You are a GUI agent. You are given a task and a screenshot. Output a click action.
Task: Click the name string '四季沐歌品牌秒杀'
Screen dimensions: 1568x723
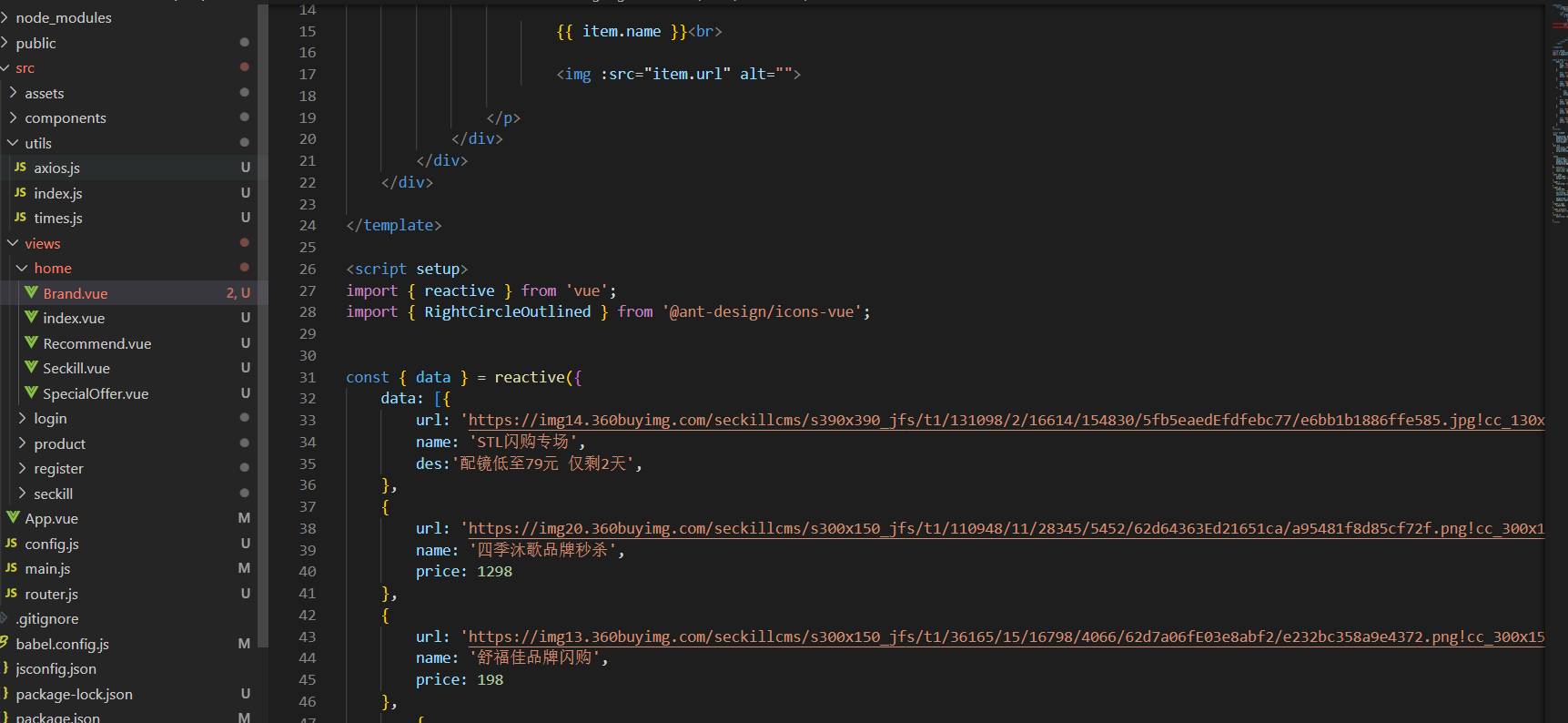click(x=542, y=550)
